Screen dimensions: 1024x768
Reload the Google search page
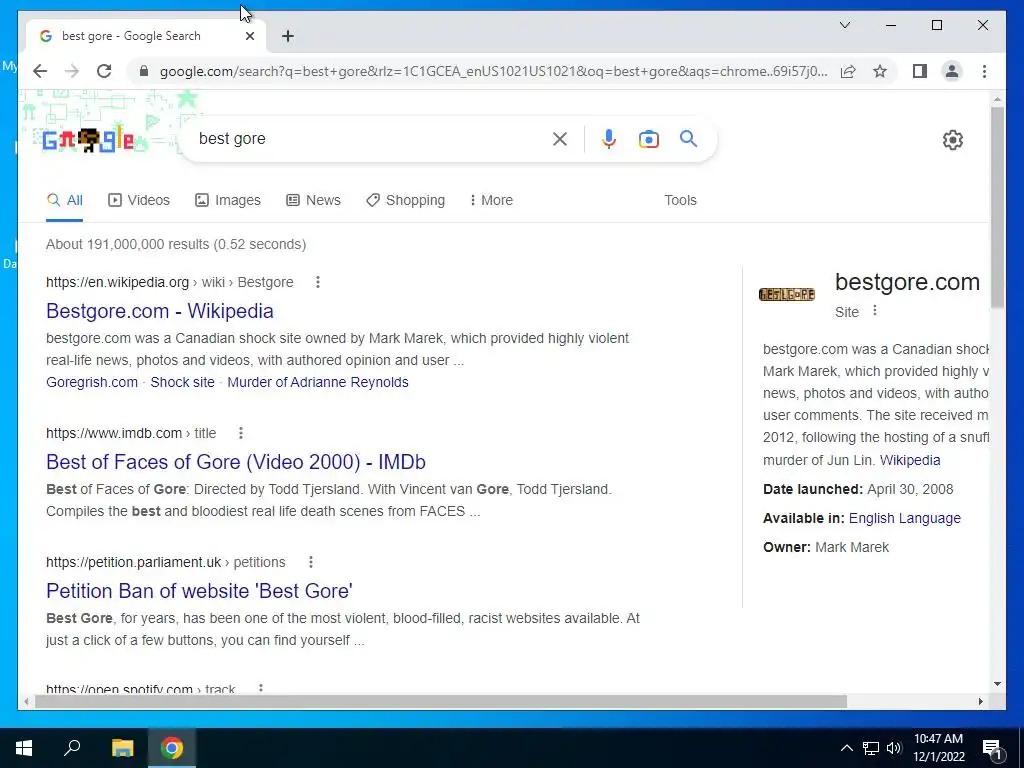click(x=104, y=71)
